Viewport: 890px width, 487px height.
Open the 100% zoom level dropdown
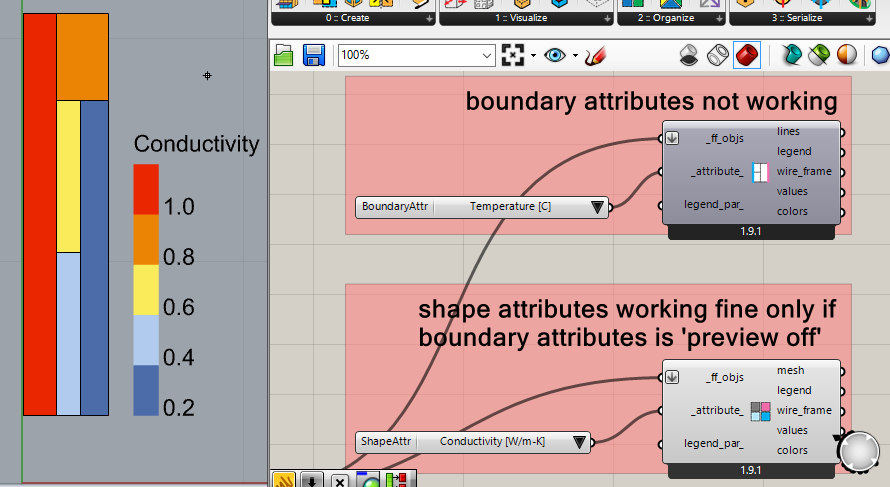click(487, 55)
